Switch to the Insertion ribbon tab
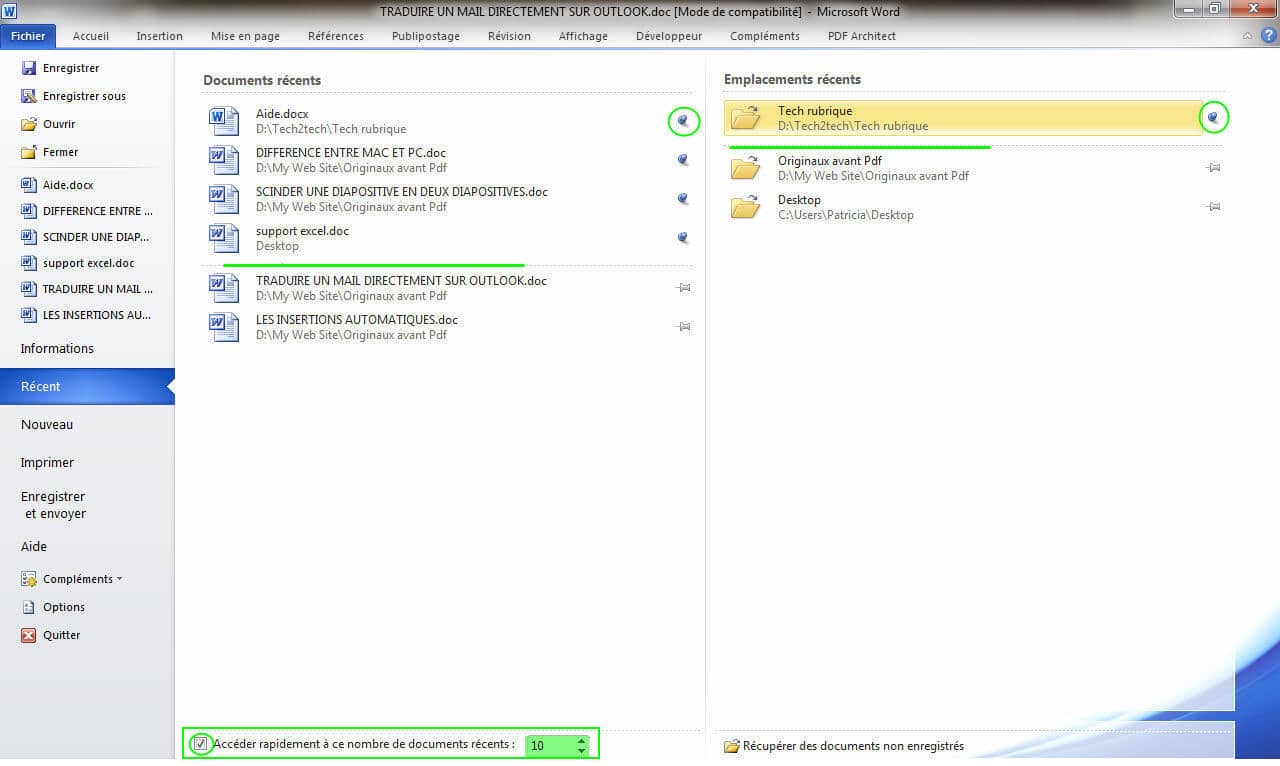Screen dimensions: 1280x766 pyautogui.click(x=160, y=36)
